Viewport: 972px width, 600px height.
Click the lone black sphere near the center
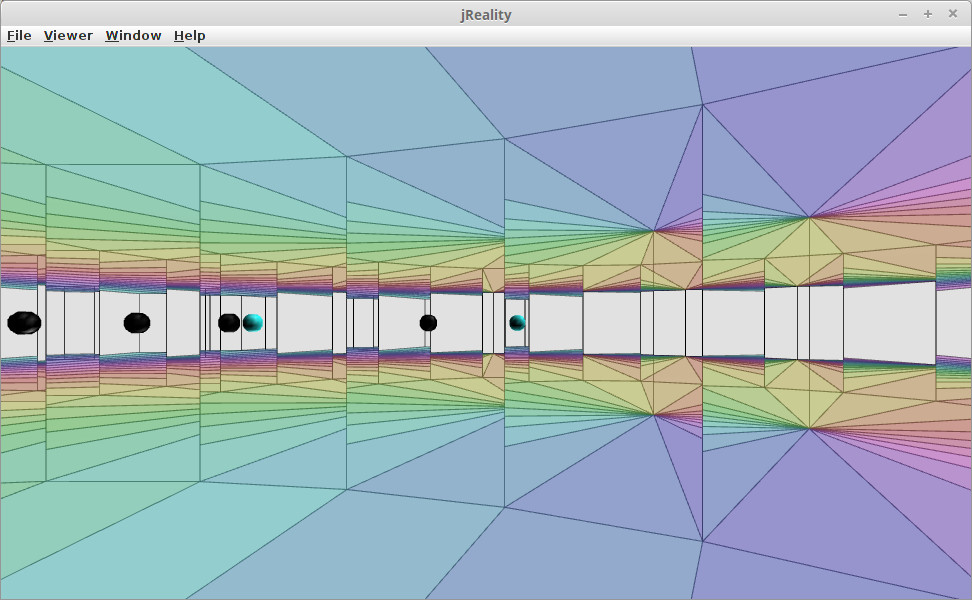tap(428, 322)
